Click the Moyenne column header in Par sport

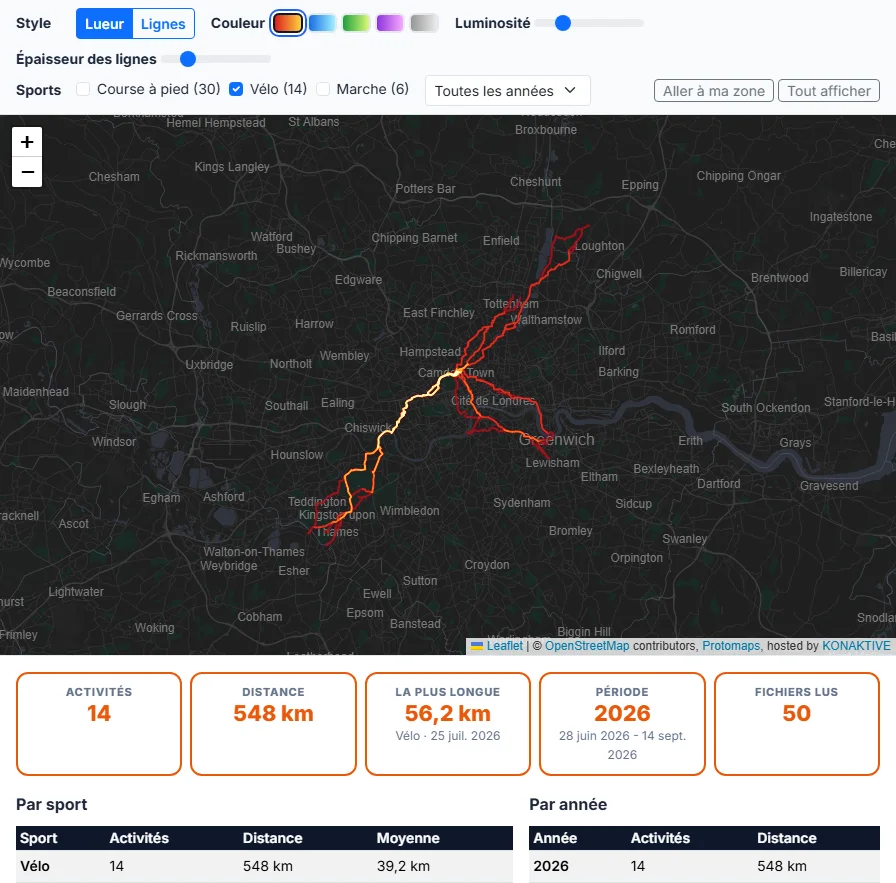coord(408,838)
